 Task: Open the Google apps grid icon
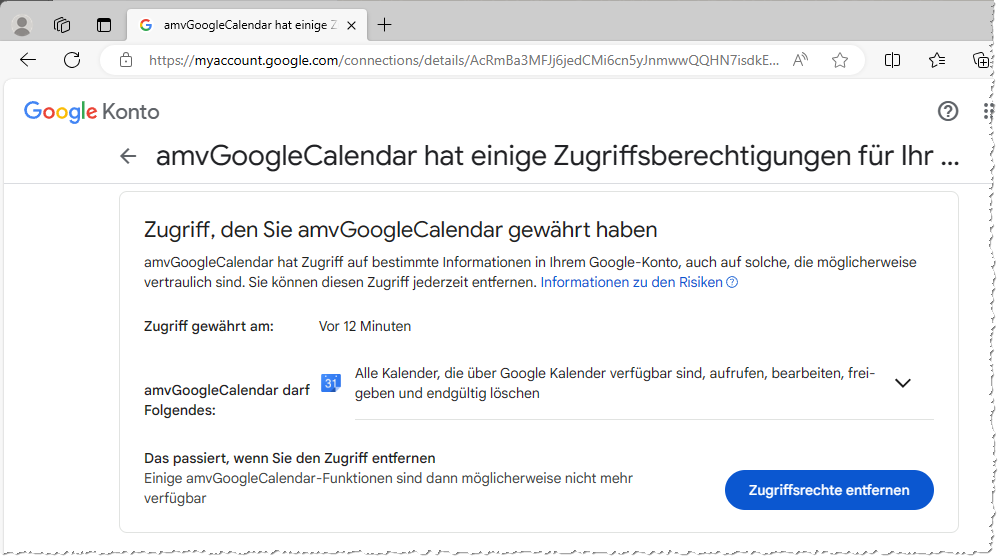click(x=988, y=111)
